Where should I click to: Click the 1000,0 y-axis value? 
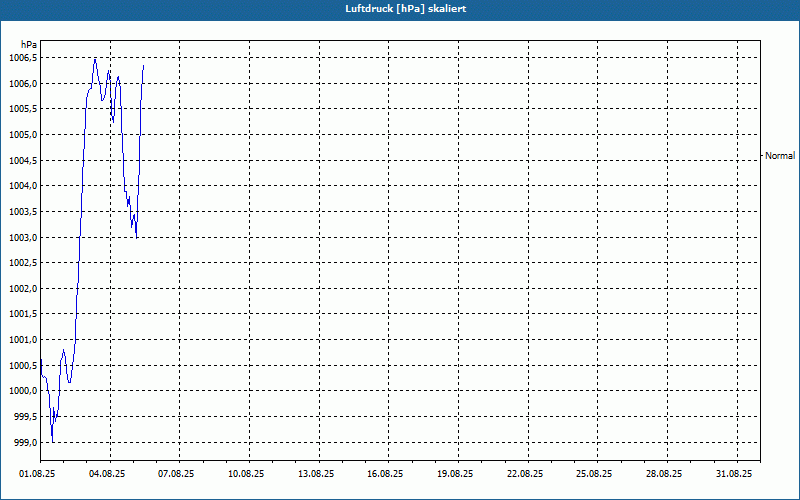pyautogui.click(x=23, y=391)
